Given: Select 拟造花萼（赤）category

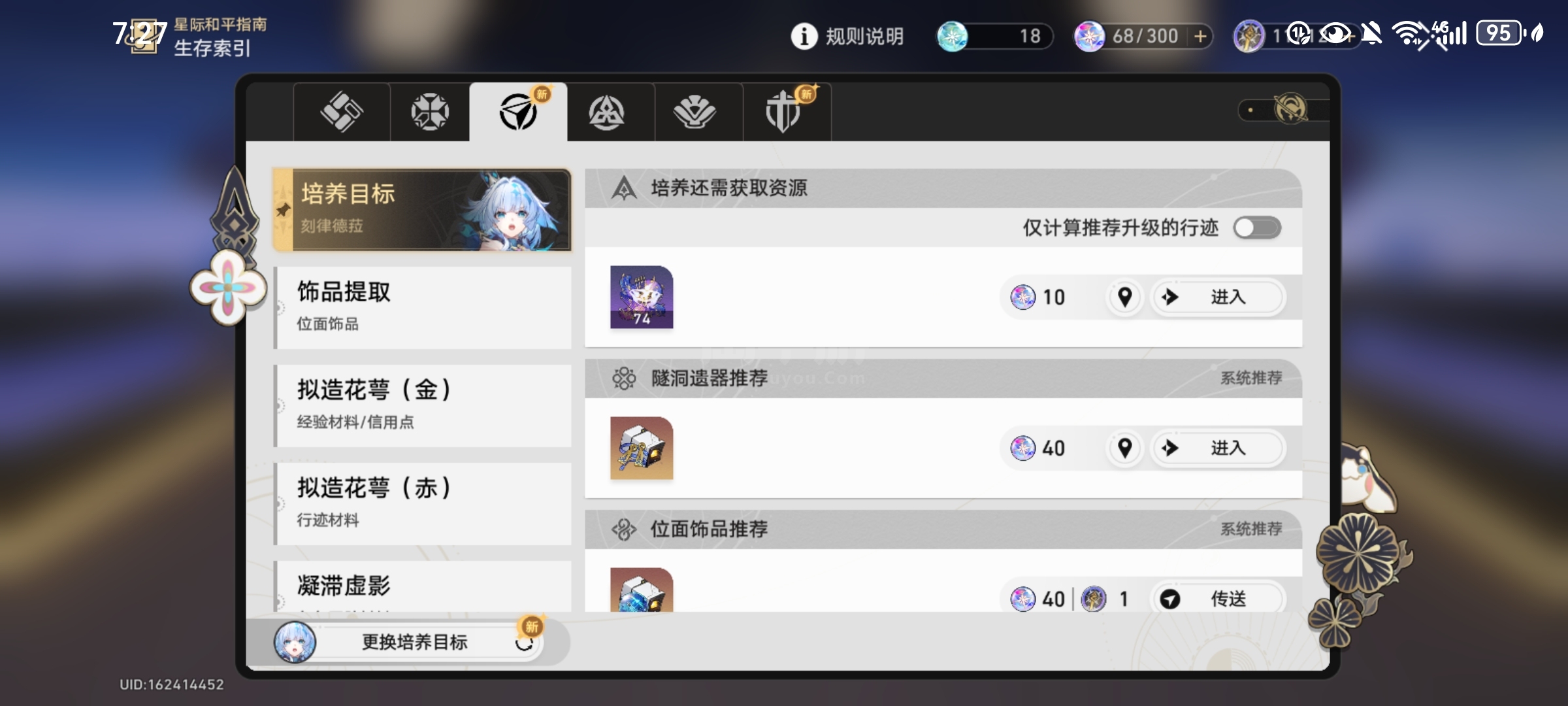Looking at the screenshot, I should (x=423, y=503).
